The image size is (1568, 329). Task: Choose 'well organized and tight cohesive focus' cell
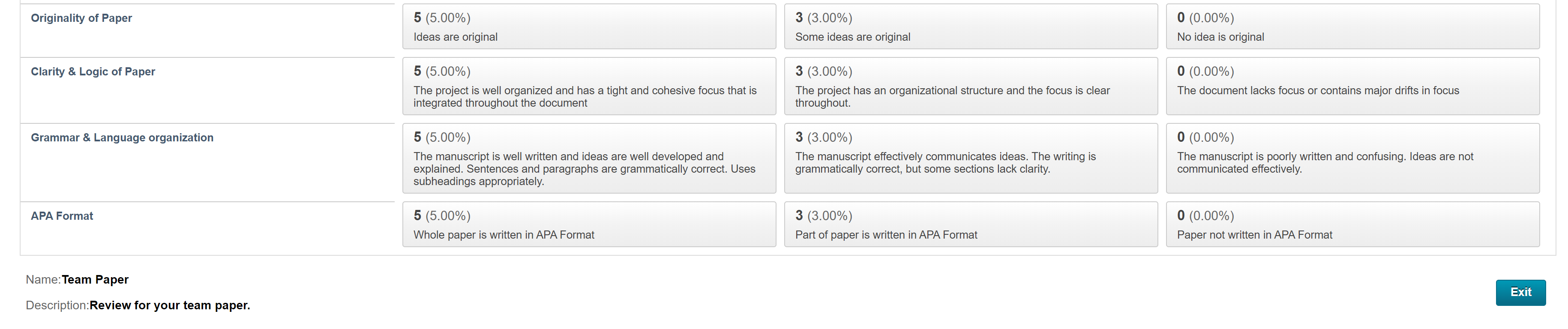589,87
